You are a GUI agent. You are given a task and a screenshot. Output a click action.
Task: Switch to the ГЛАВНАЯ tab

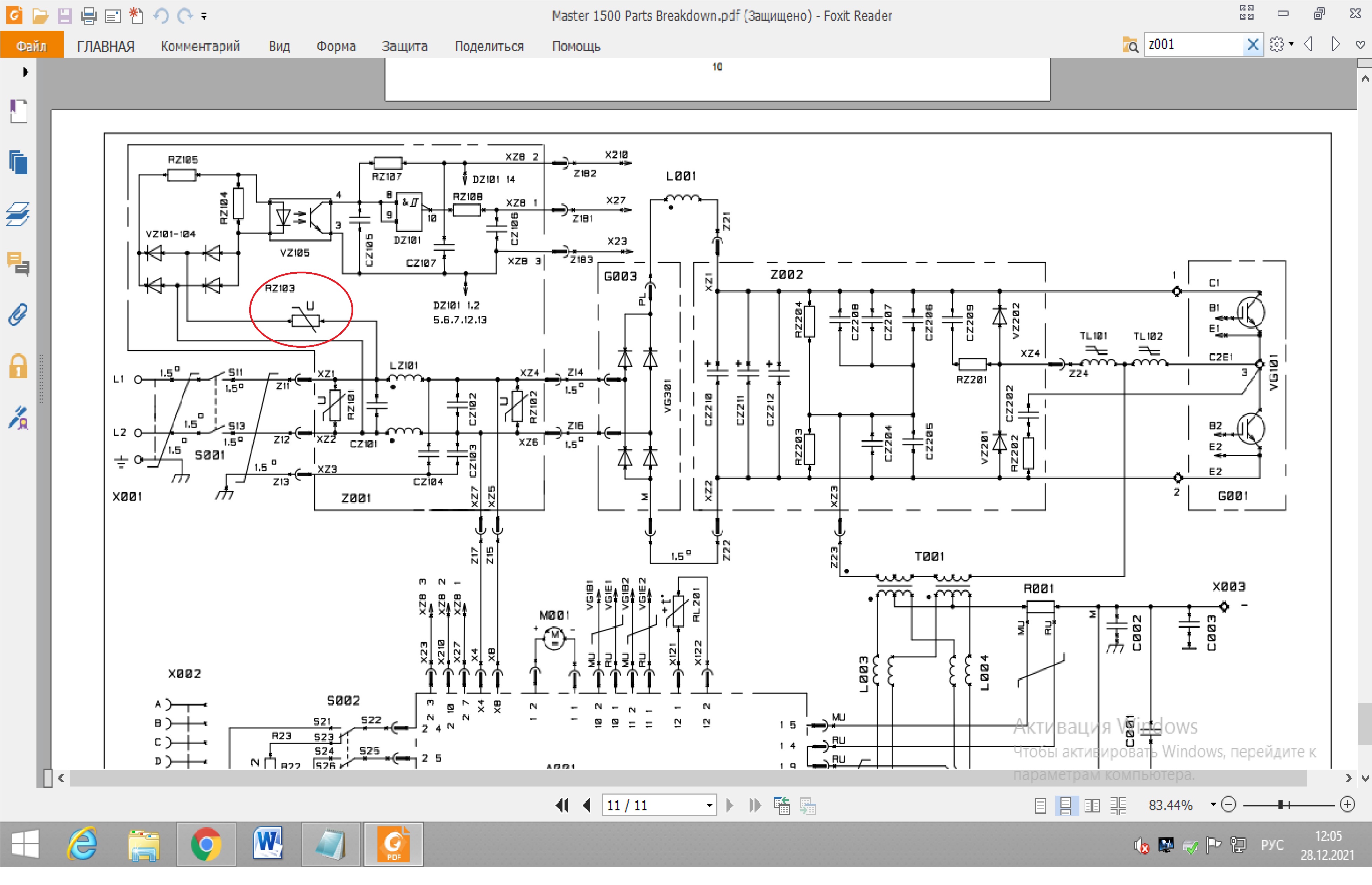[x=106, y=46]
